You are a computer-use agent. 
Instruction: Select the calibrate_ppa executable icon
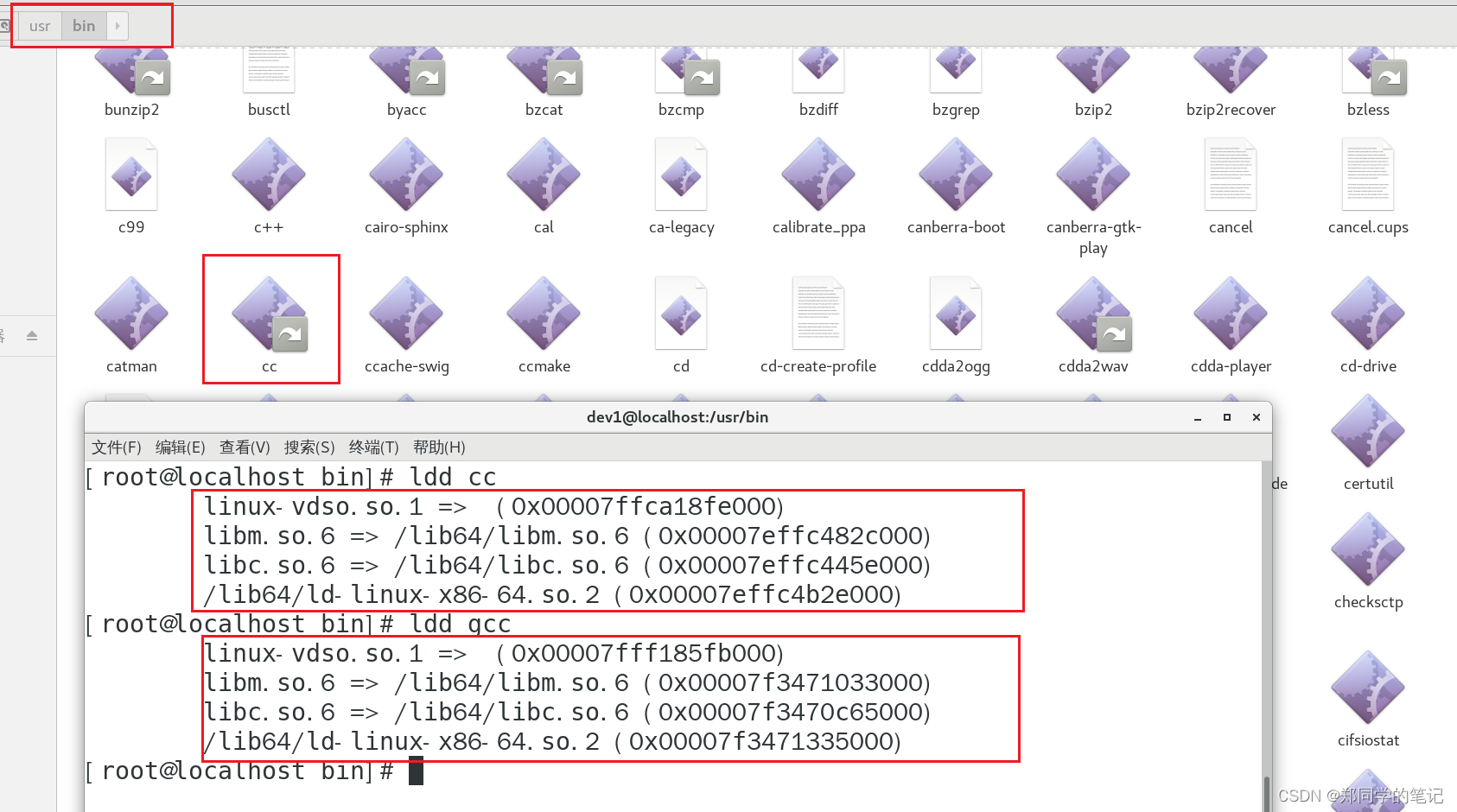click(x=818, y=174)
